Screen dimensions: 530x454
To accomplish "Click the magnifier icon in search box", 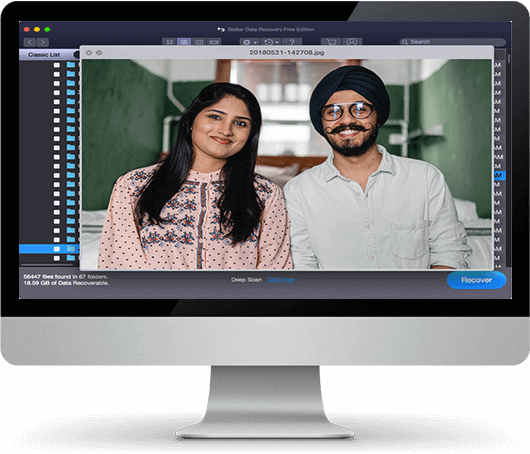I will 405,42.
